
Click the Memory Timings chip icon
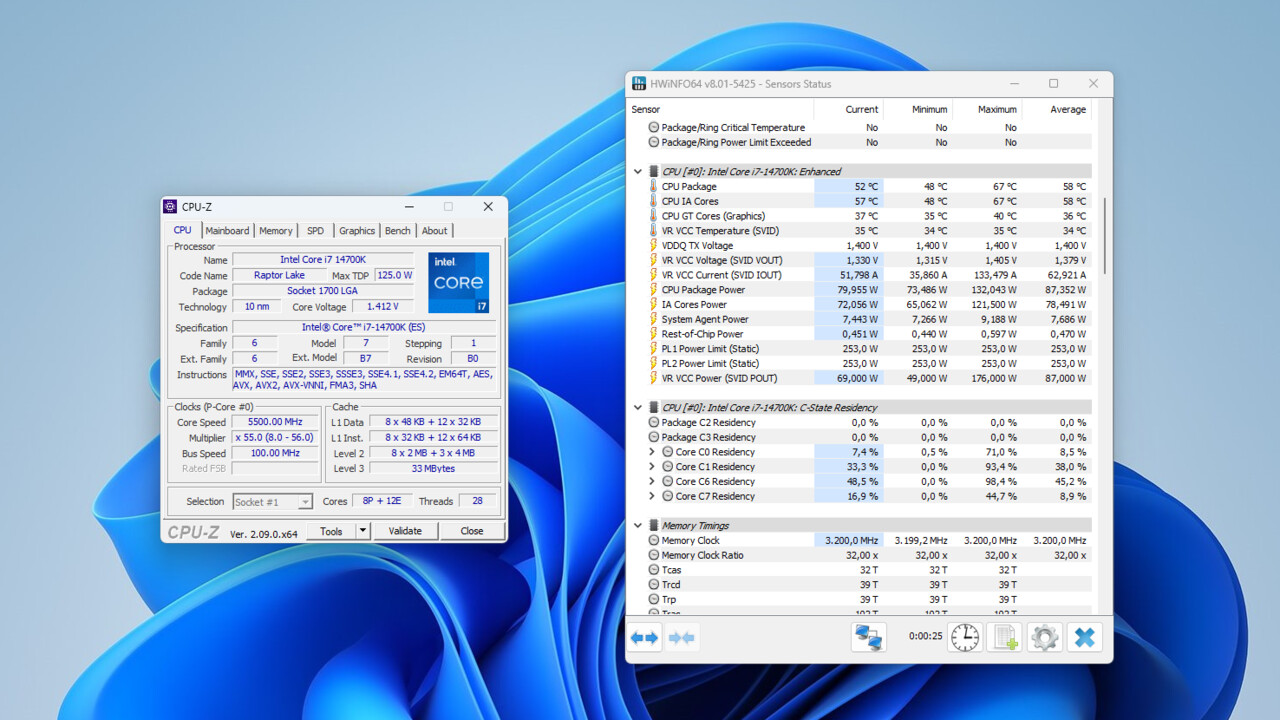pyautogui.click(x=653, y=524)
